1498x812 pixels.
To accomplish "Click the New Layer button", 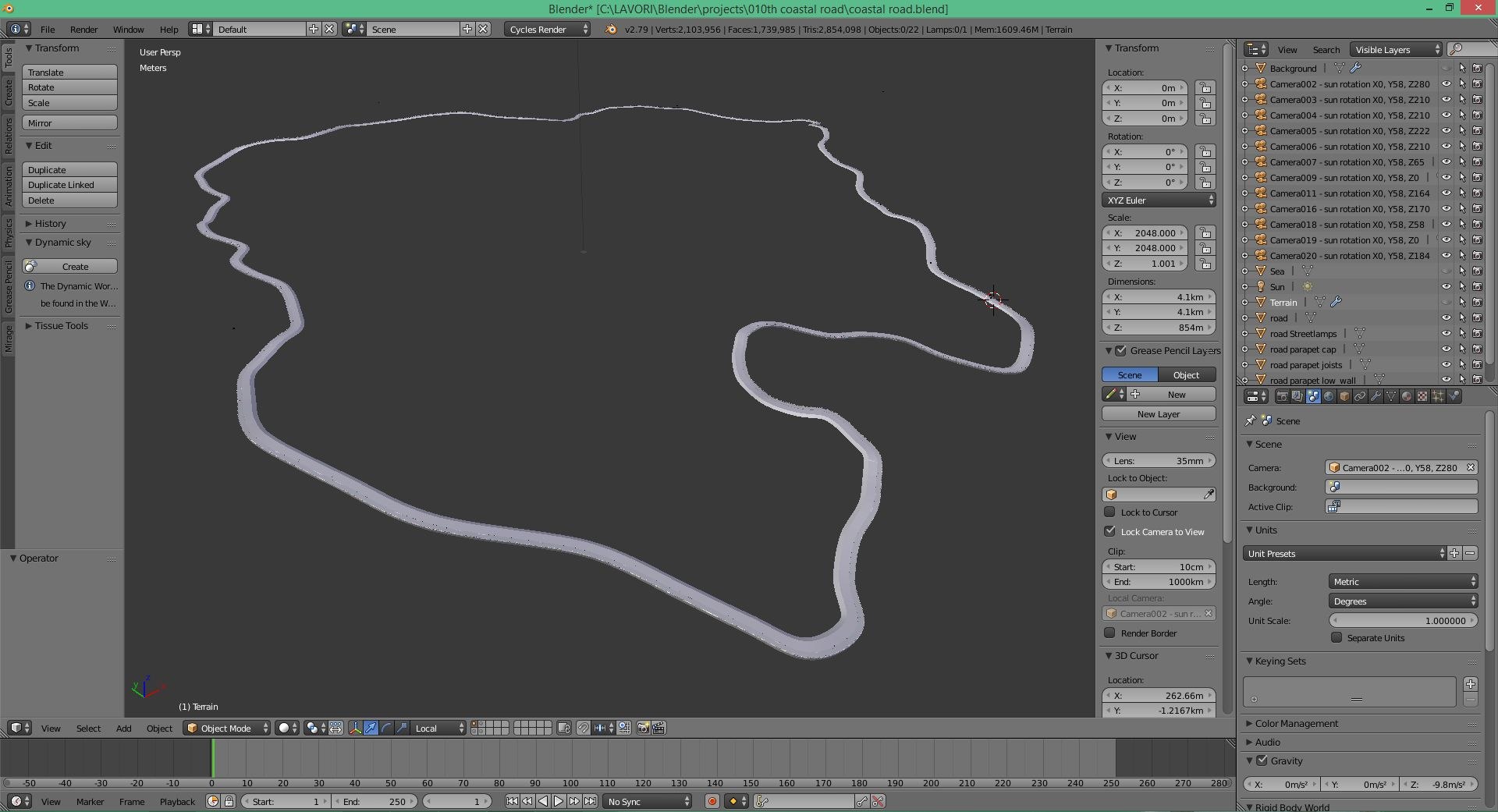I will 1159,413.
